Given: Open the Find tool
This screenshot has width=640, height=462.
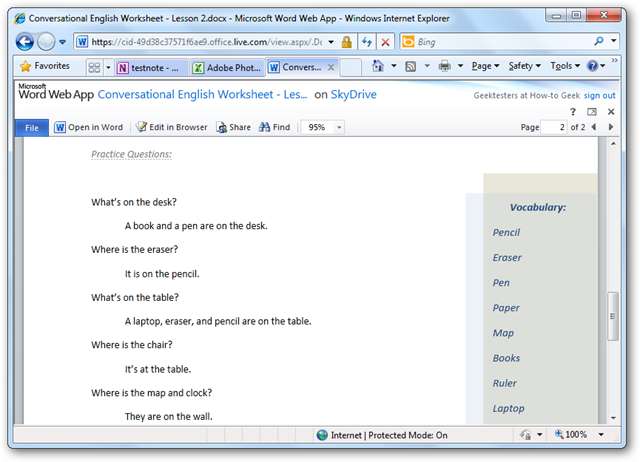Looking at the screenshot, I should coord(274,128).
